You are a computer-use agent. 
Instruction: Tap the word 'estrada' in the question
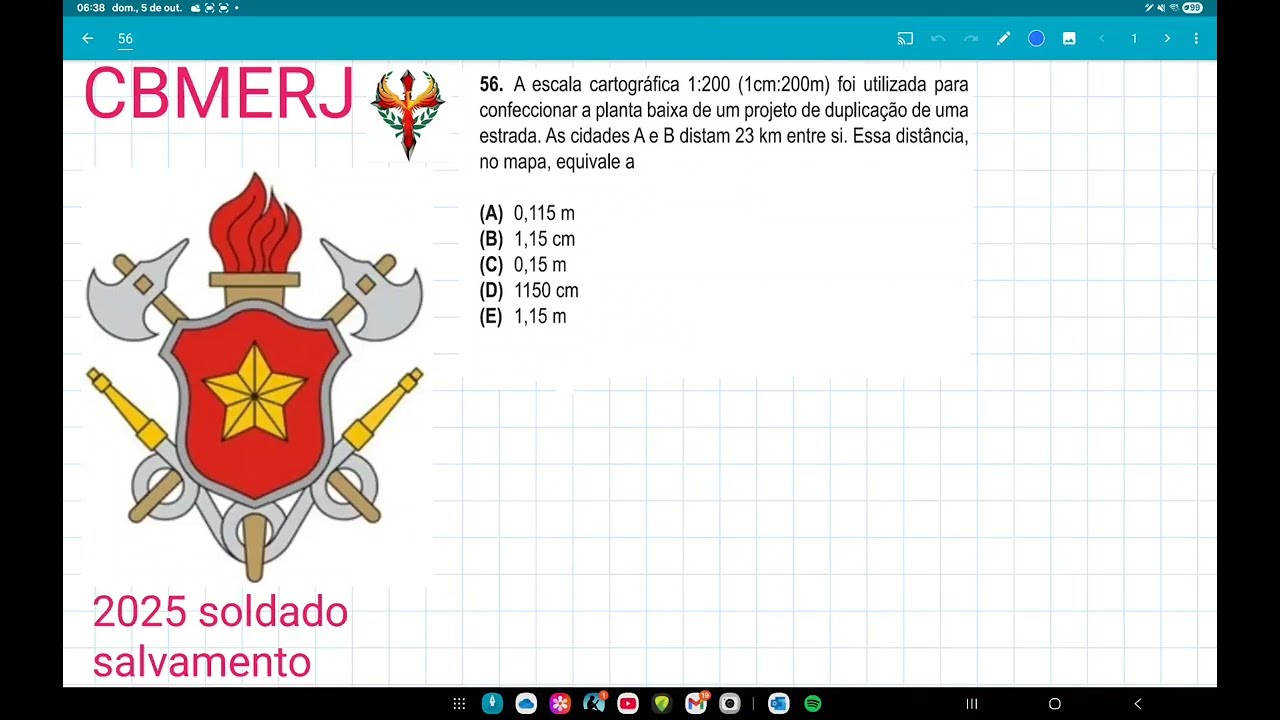pos(509,136)
